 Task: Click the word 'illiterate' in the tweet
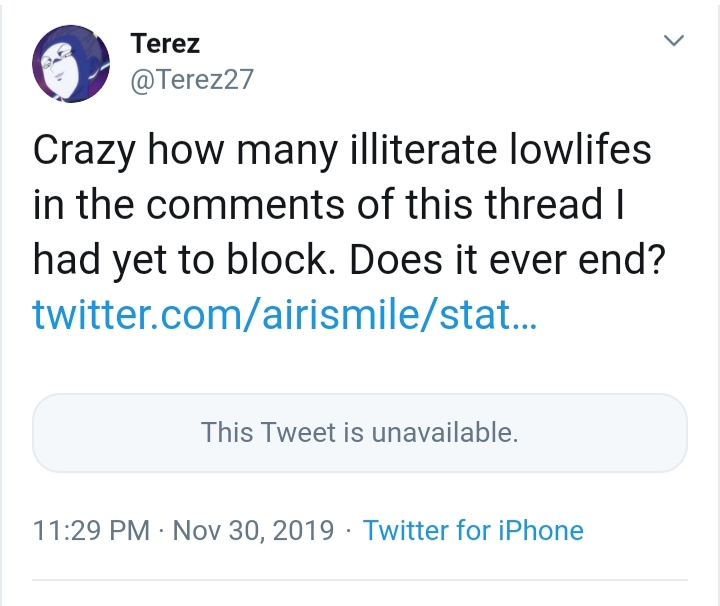tap(423, 150)
